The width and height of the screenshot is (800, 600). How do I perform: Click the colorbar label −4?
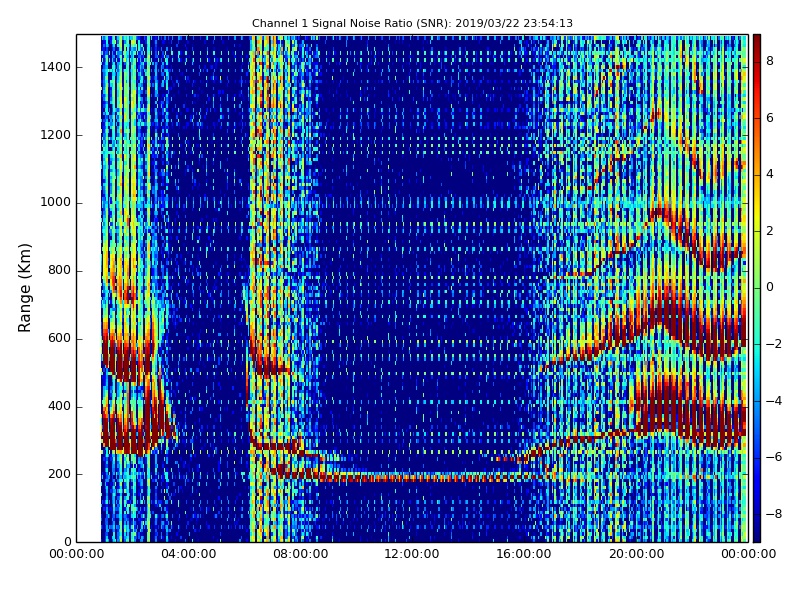point(774,401)
